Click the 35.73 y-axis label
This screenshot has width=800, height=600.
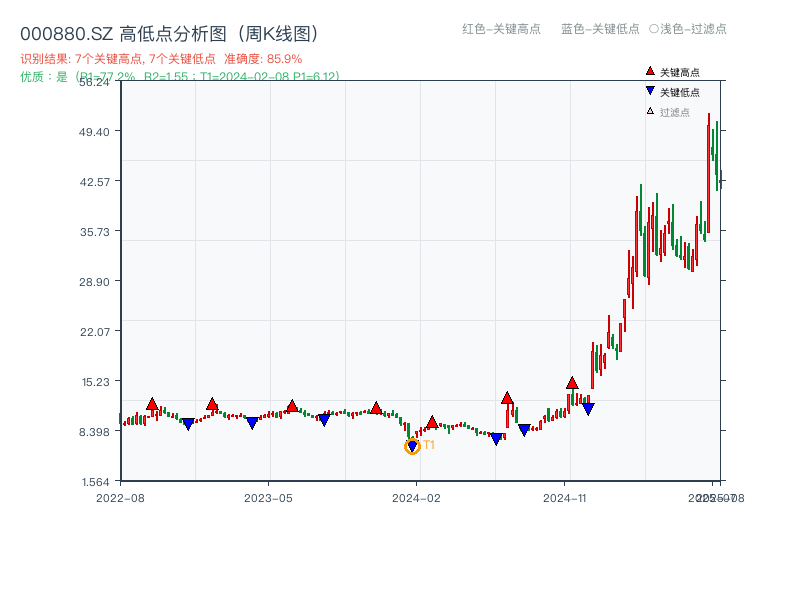(94, 232)
